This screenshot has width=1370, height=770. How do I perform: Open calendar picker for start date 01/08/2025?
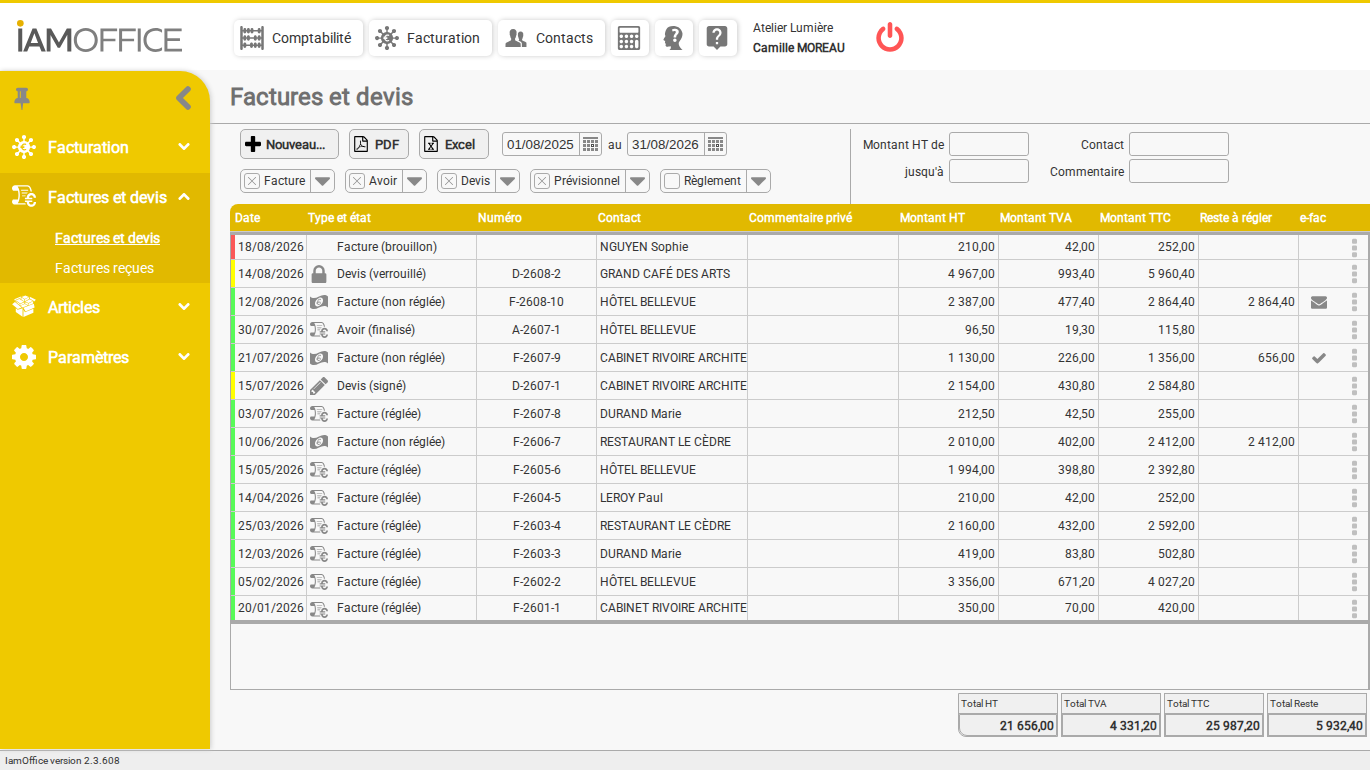click(590, 144)
